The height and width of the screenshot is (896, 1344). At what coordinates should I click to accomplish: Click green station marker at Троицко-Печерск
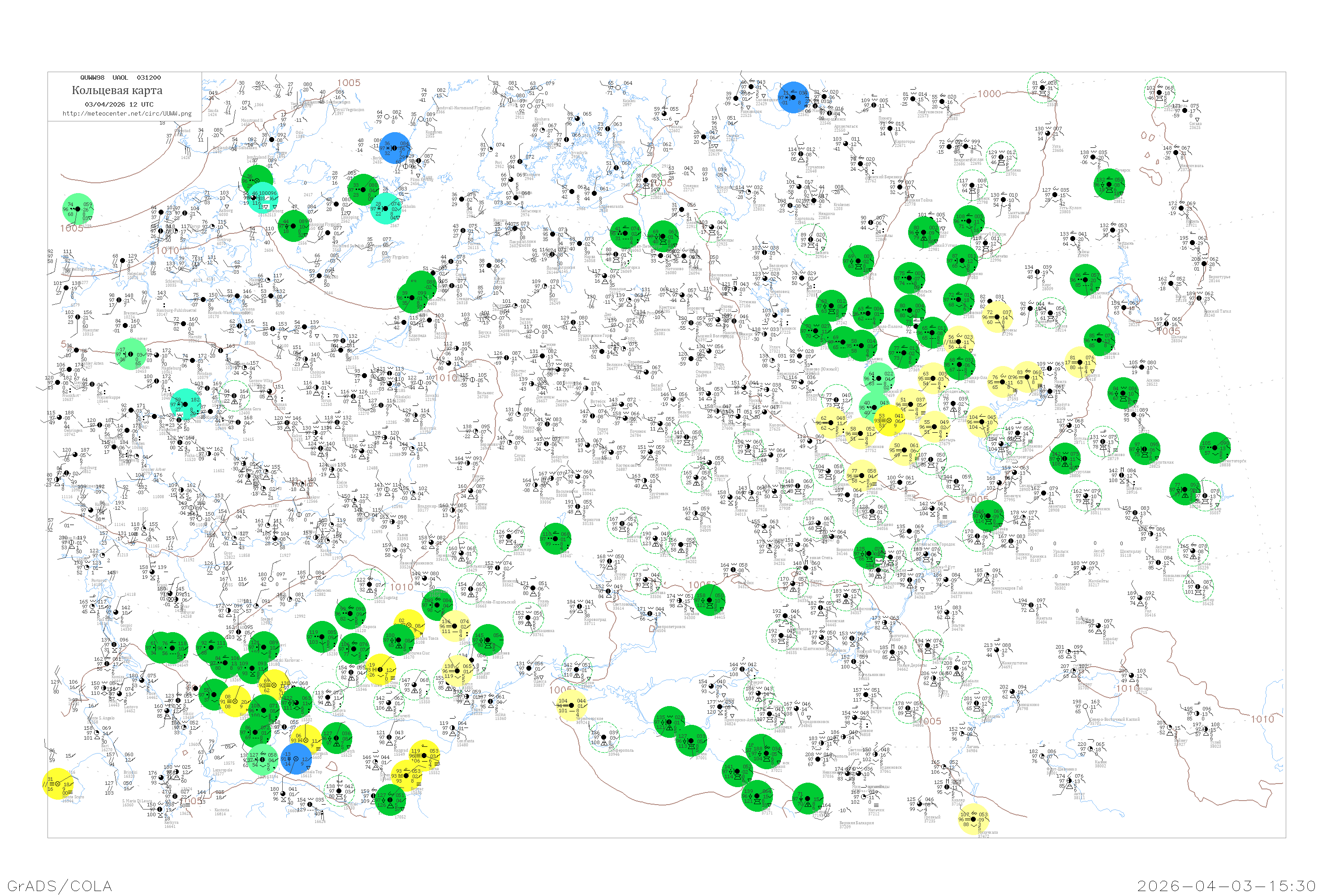[1109, 184]
